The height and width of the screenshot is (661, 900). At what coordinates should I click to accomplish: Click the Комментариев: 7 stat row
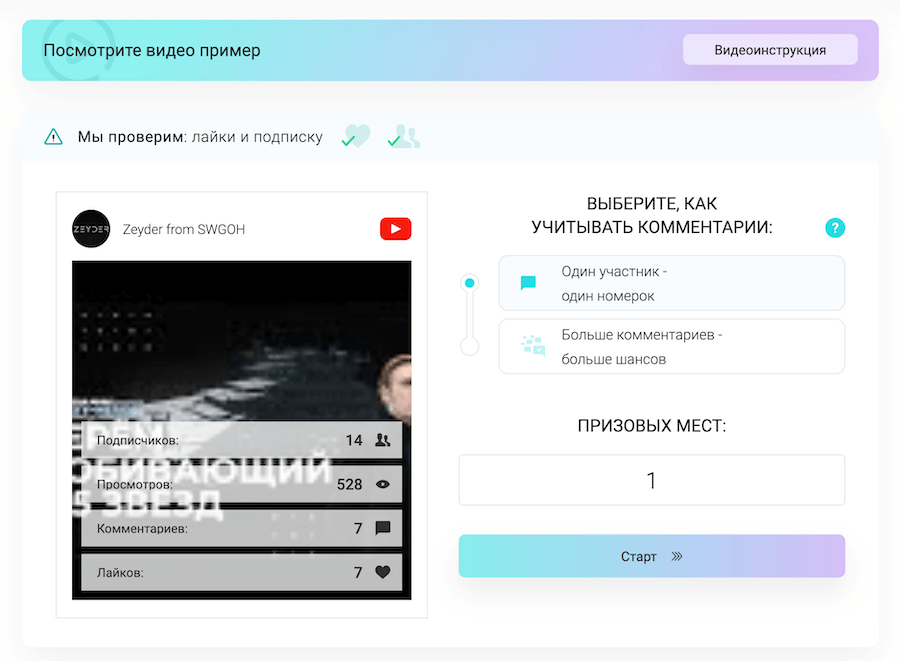click(242, 528)
